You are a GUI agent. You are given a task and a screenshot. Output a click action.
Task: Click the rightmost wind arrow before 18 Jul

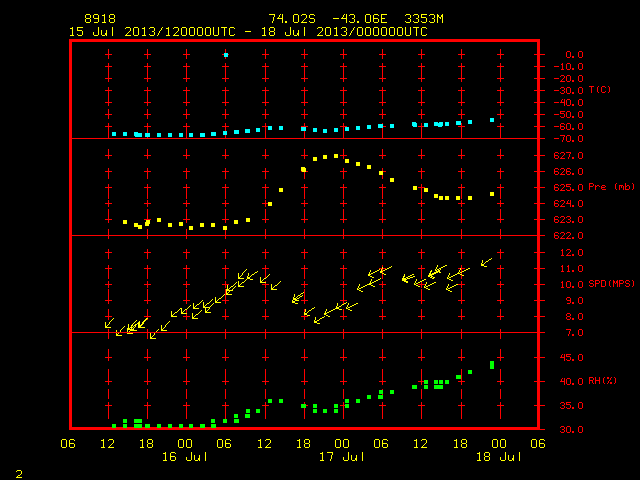[x=486, y=262]
